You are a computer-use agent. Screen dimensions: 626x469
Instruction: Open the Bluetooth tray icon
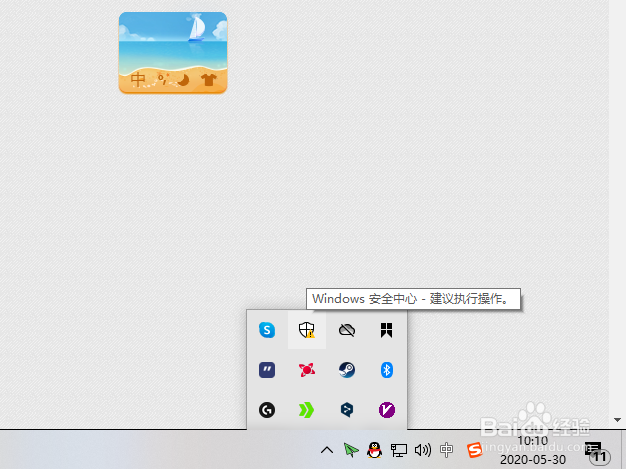tap(386, 370)
